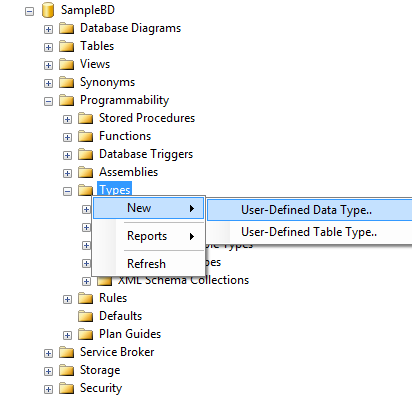The height and width of the screenshot is (399, 412).
Task: Click the Defaults folder icon
Action: (85, 316)
